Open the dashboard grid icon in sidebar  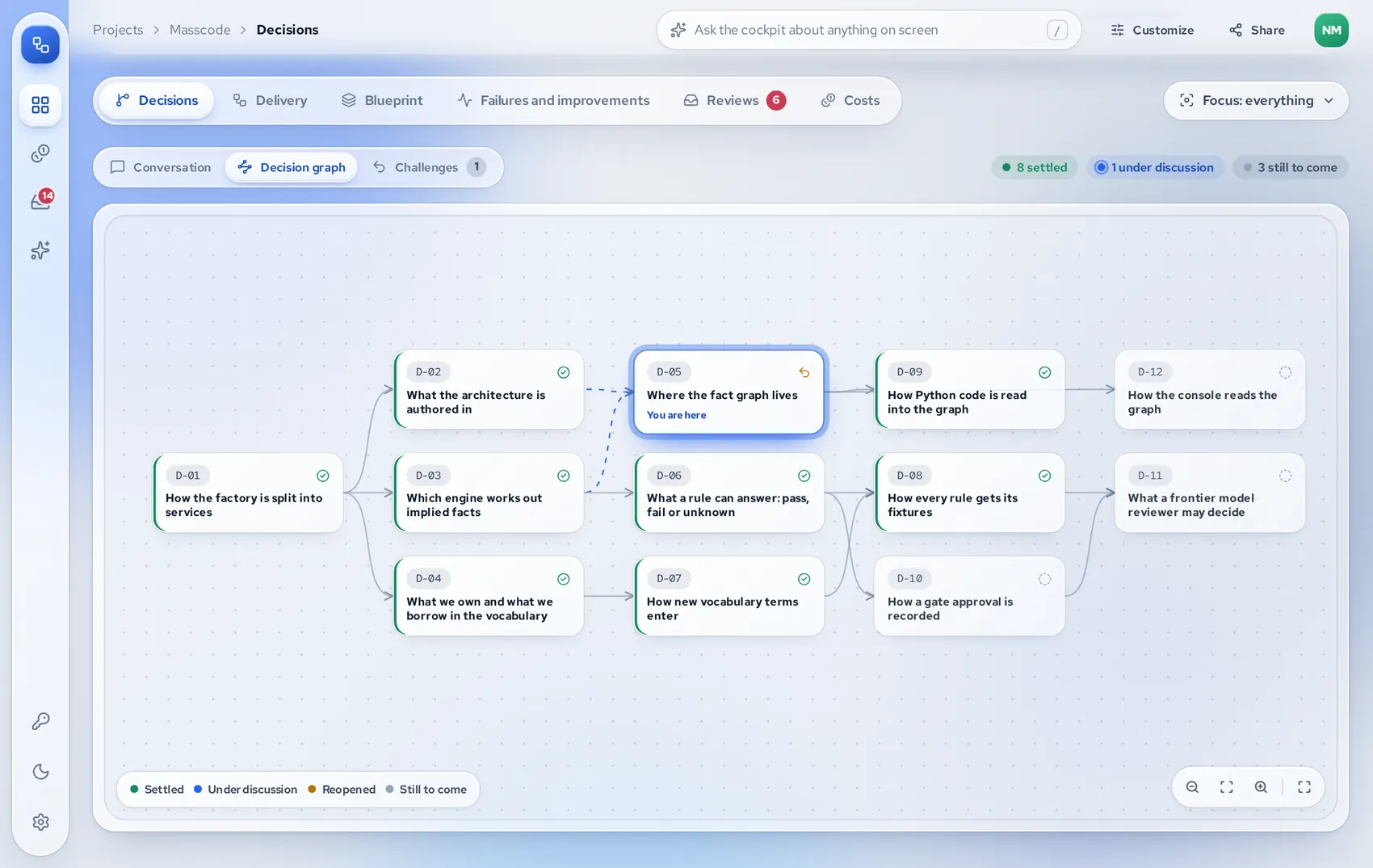coord(40,105)
